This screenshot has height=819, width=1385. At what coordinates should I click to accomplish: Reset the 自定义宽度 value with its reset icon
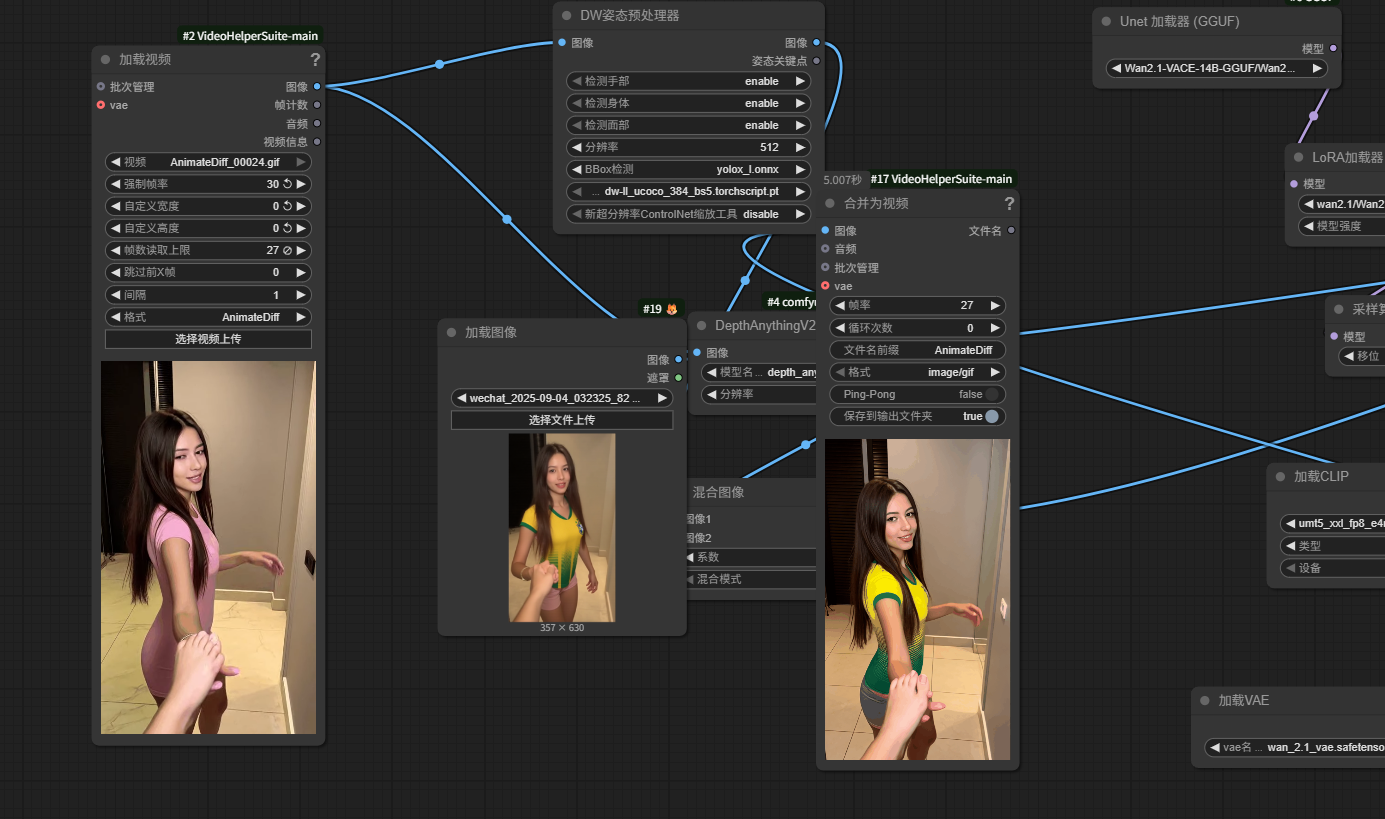pyautogui.click(x=287, y=206)
